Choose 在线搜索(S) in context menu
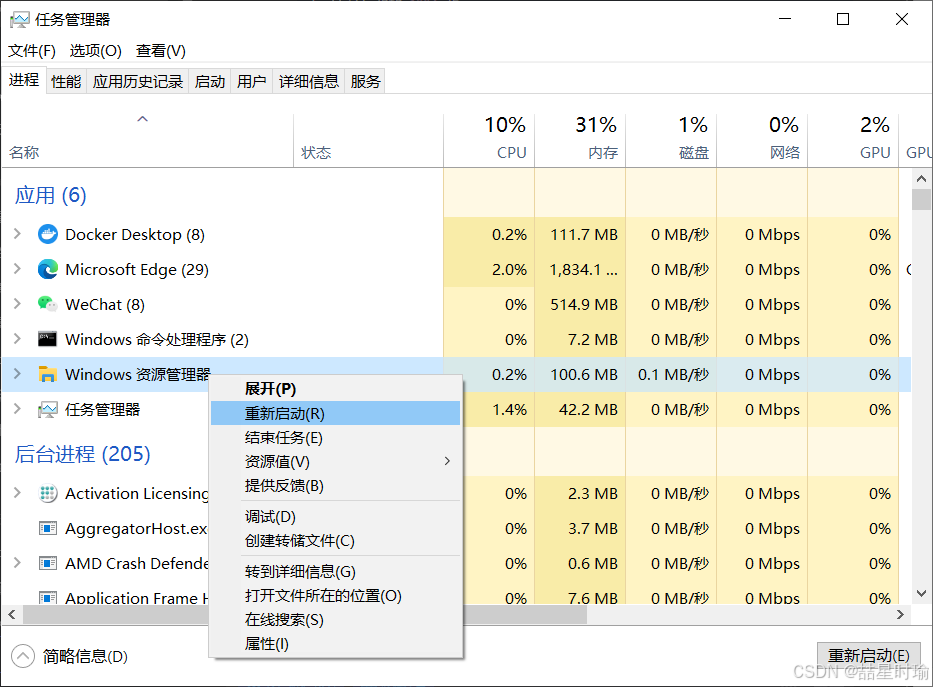The width and height of the screenshot is (933, 687). (336, 620)
